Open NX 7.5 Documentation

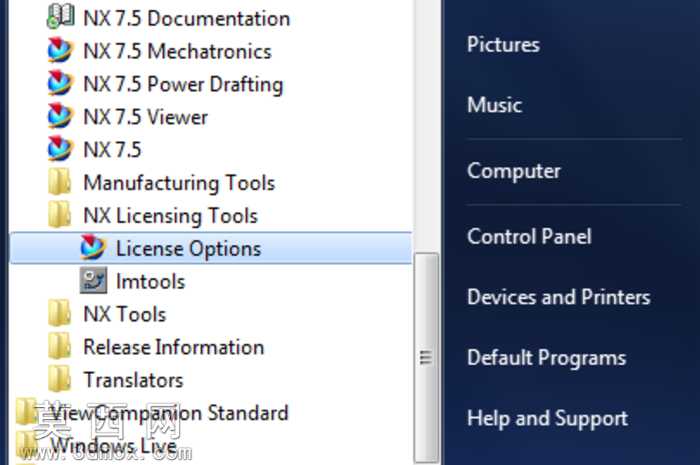[x=187, y=18]
